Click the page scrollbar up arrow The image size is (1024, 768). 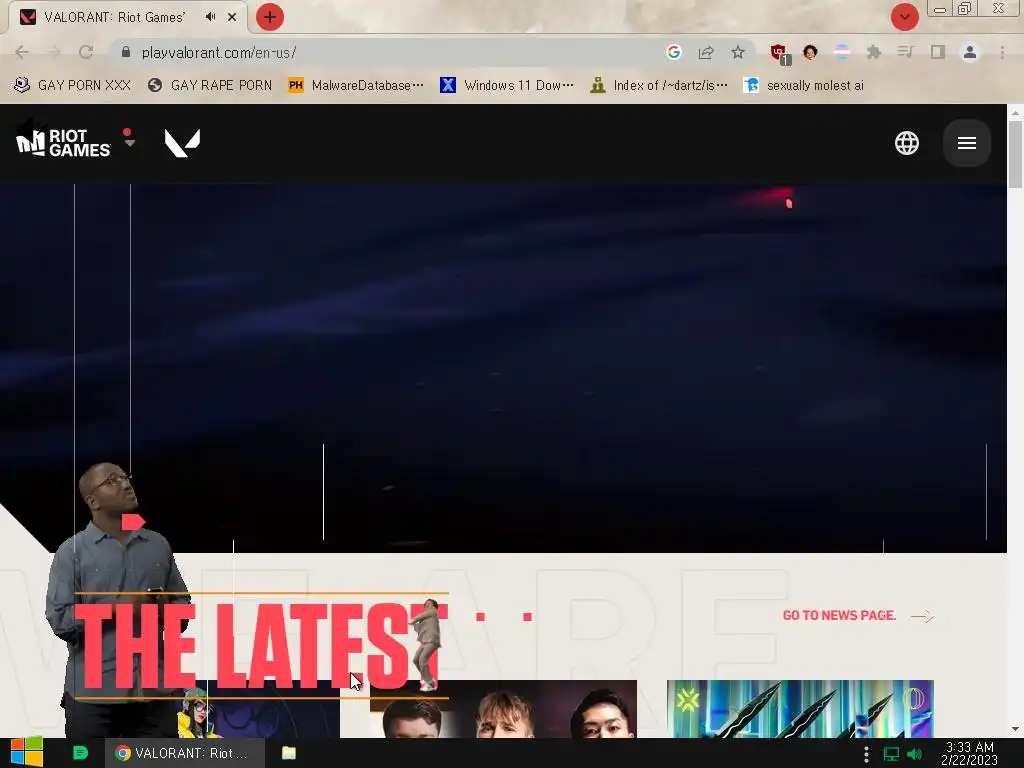pyautogui.click(x=1016, y=112)
